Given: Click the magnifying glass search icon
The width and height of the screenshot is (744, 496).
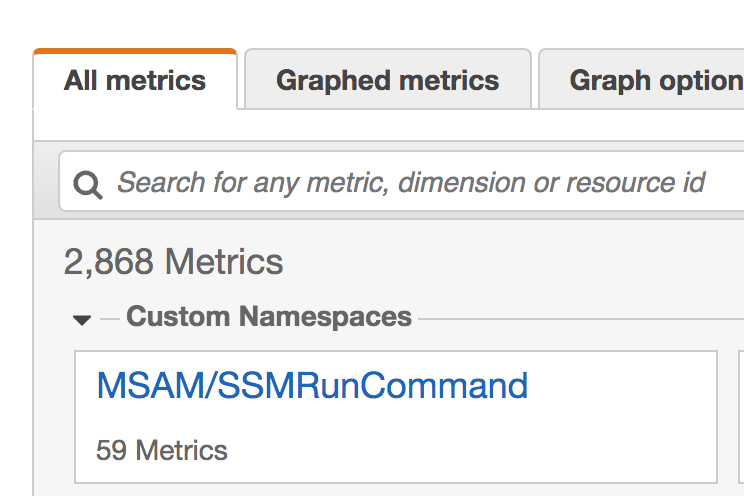Looking at the screenshot, I should pyautogui.click(x=88, y=185).
